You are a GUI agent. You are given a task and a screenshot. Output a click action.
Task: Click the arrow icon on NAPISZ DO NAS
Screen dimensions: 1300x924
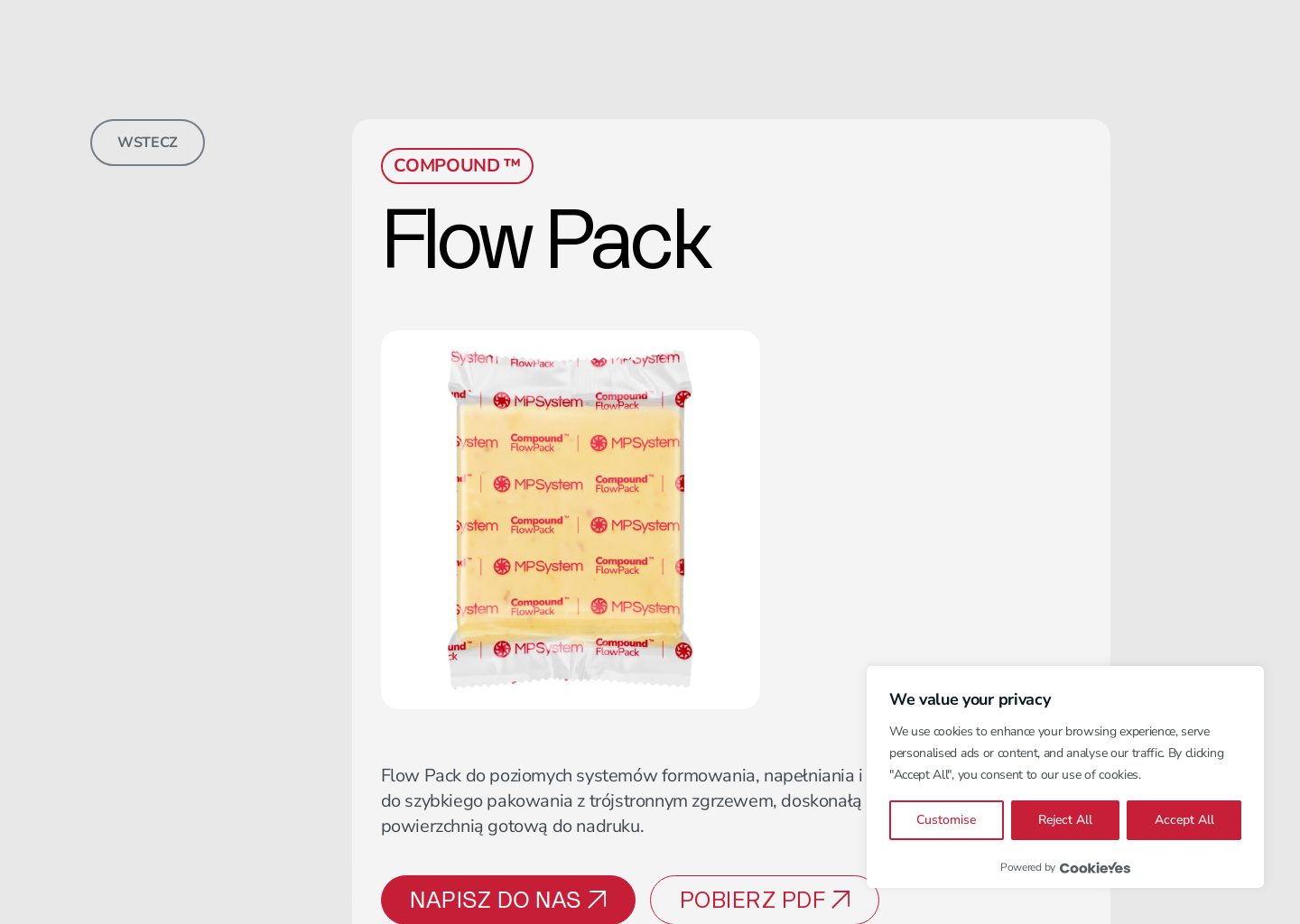(598, 899)
